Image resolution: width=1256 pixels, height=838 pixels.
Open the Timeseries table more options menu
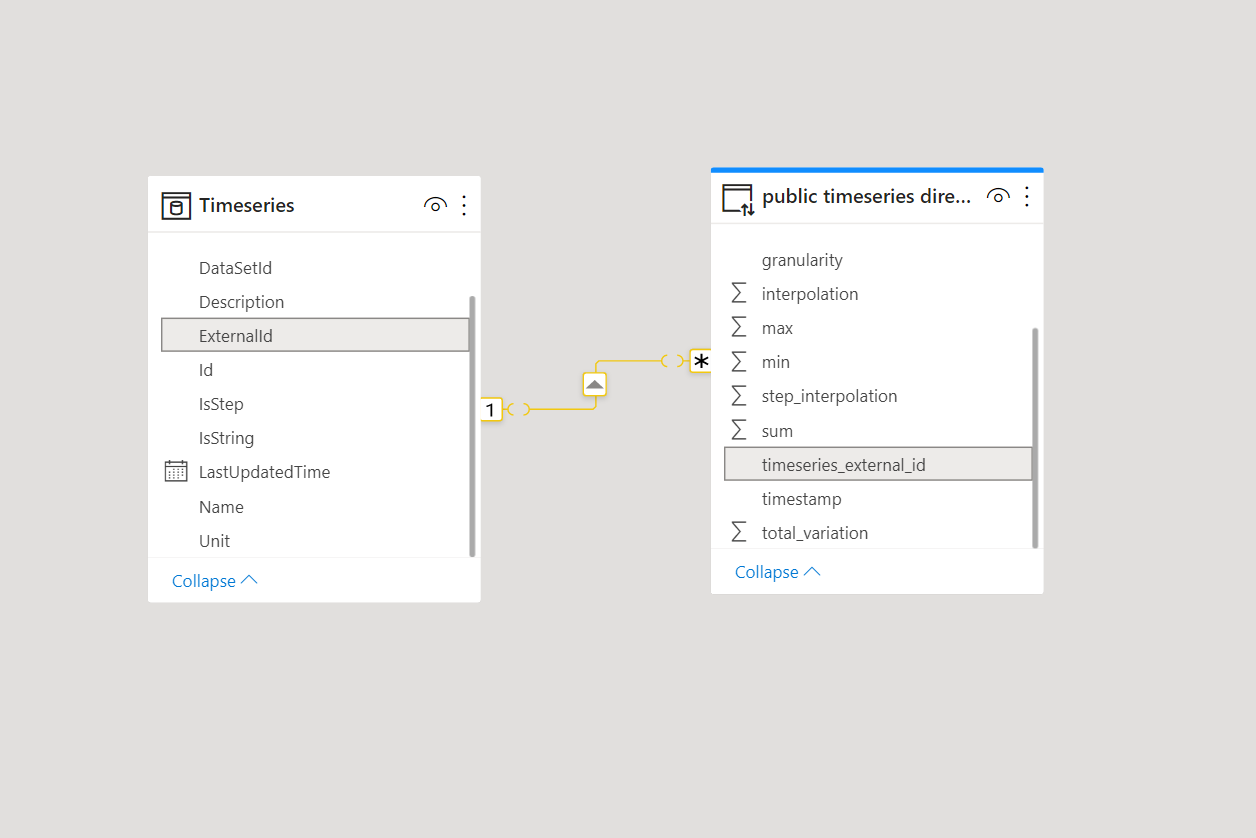[x=463, y=206]
